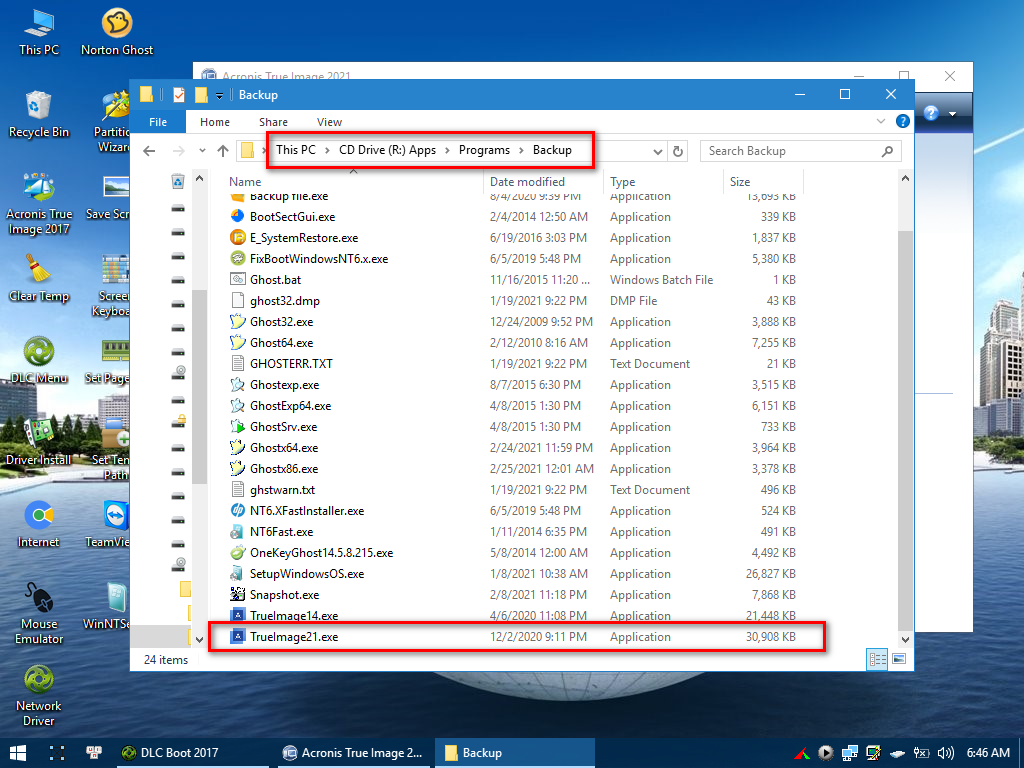Click the OneKeyGhost14.5.8.215.exe file icon

coord(238,553)
